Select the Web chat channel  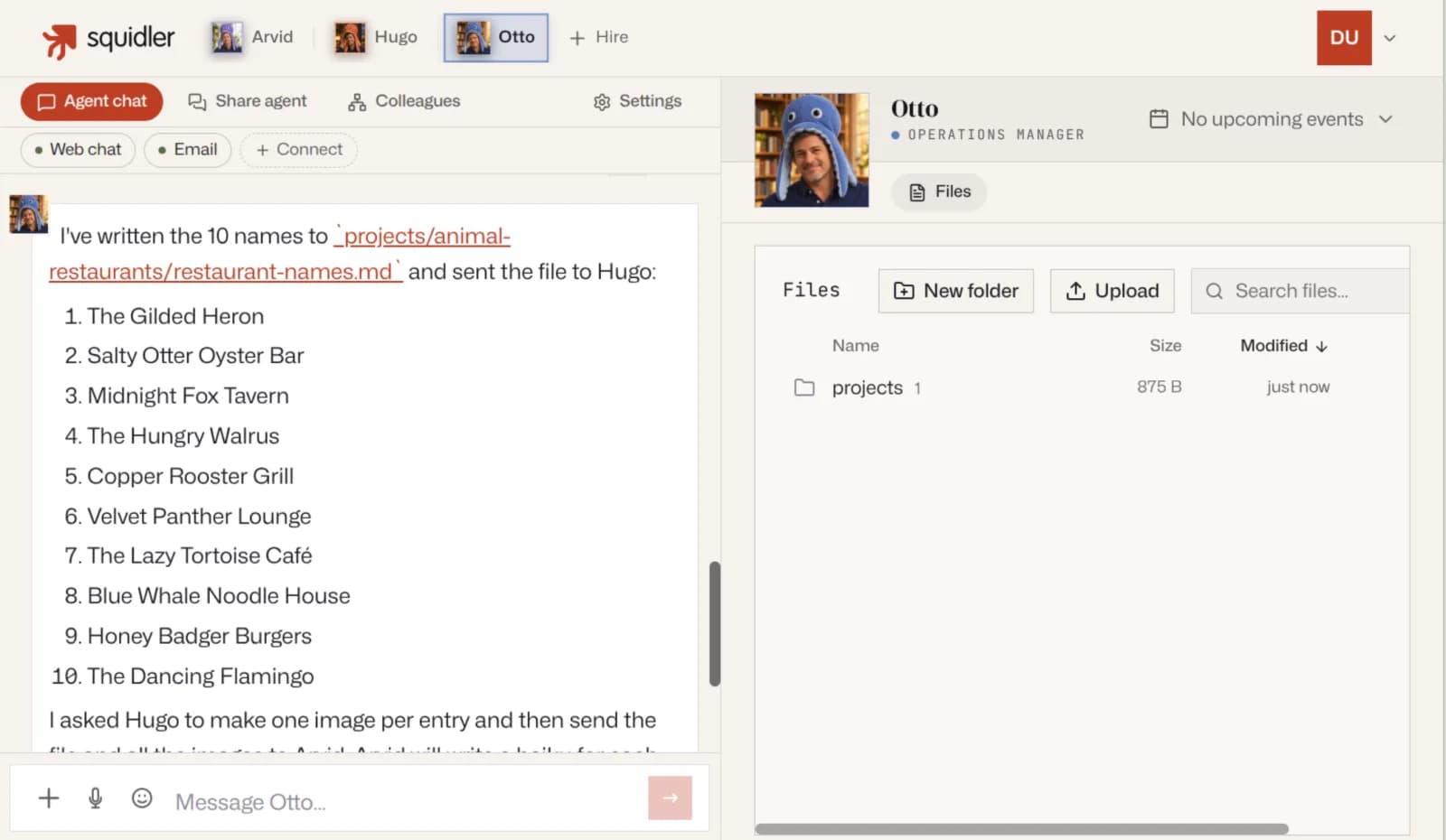point(78,150)
